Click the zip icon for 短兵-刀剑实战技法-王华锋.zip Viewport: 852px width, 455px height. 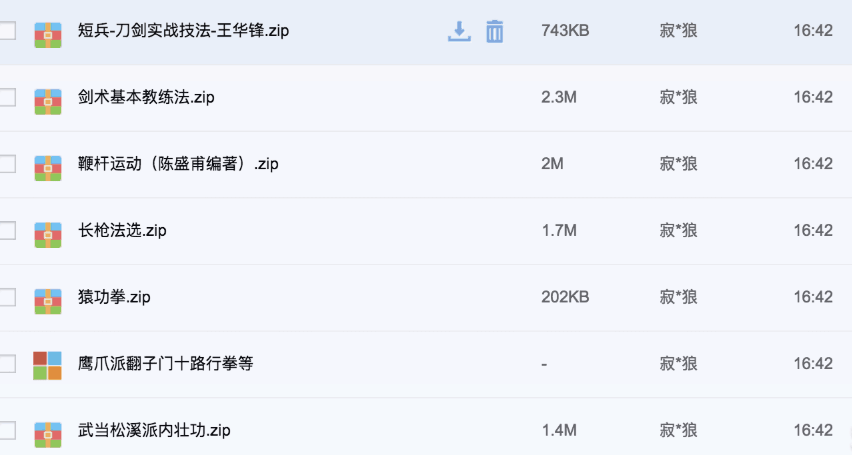pyautogui.click(x=48, y=35)
